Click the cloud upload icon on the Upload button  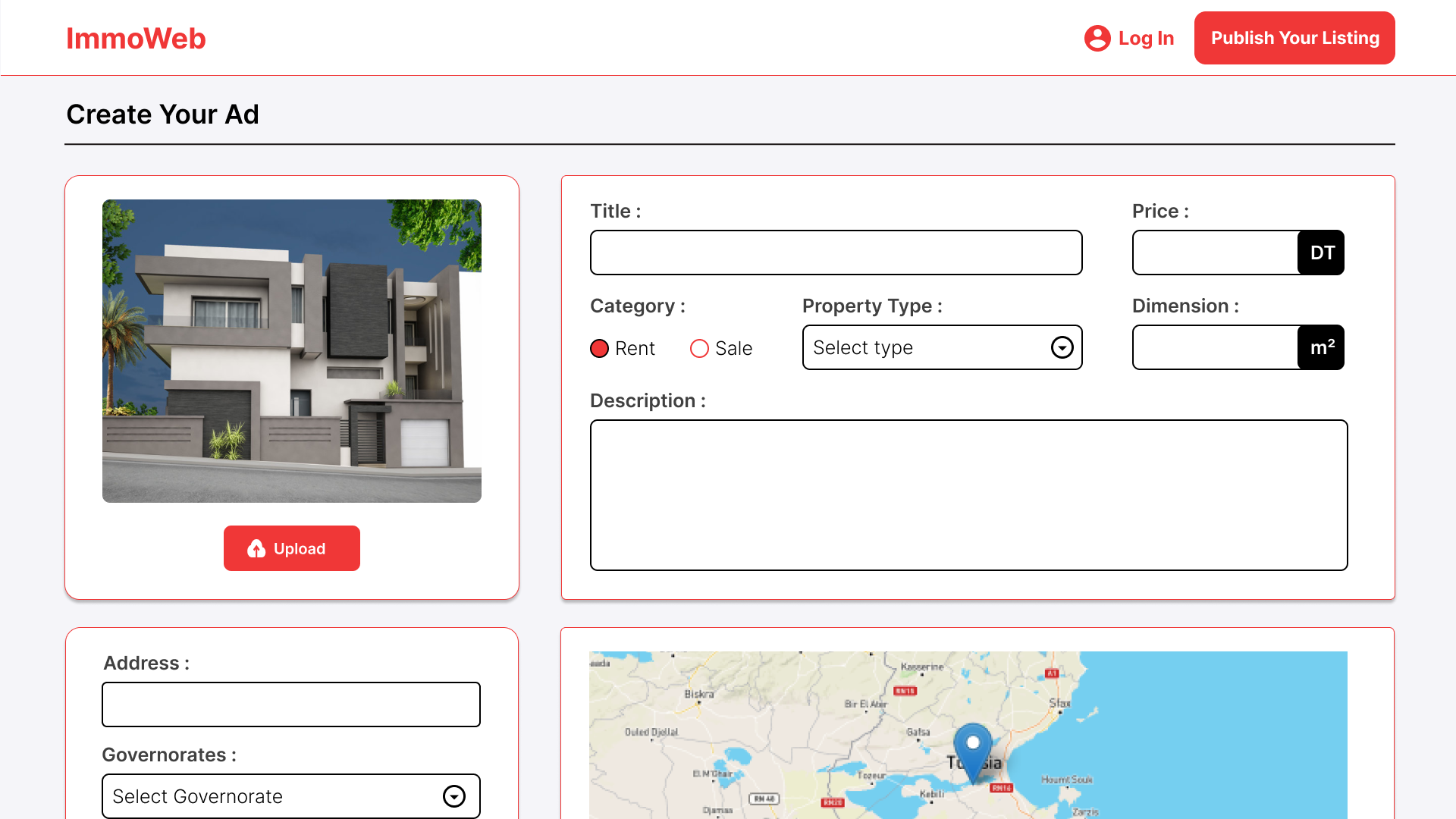click(256, 548)
